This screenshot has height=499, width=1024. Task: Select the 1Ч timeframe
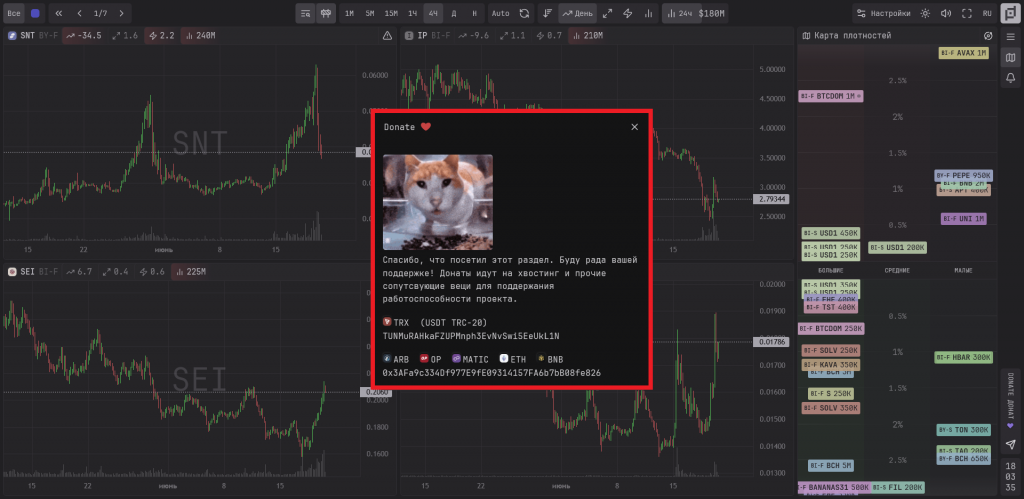pyautogui.click(x=413, y=13)
